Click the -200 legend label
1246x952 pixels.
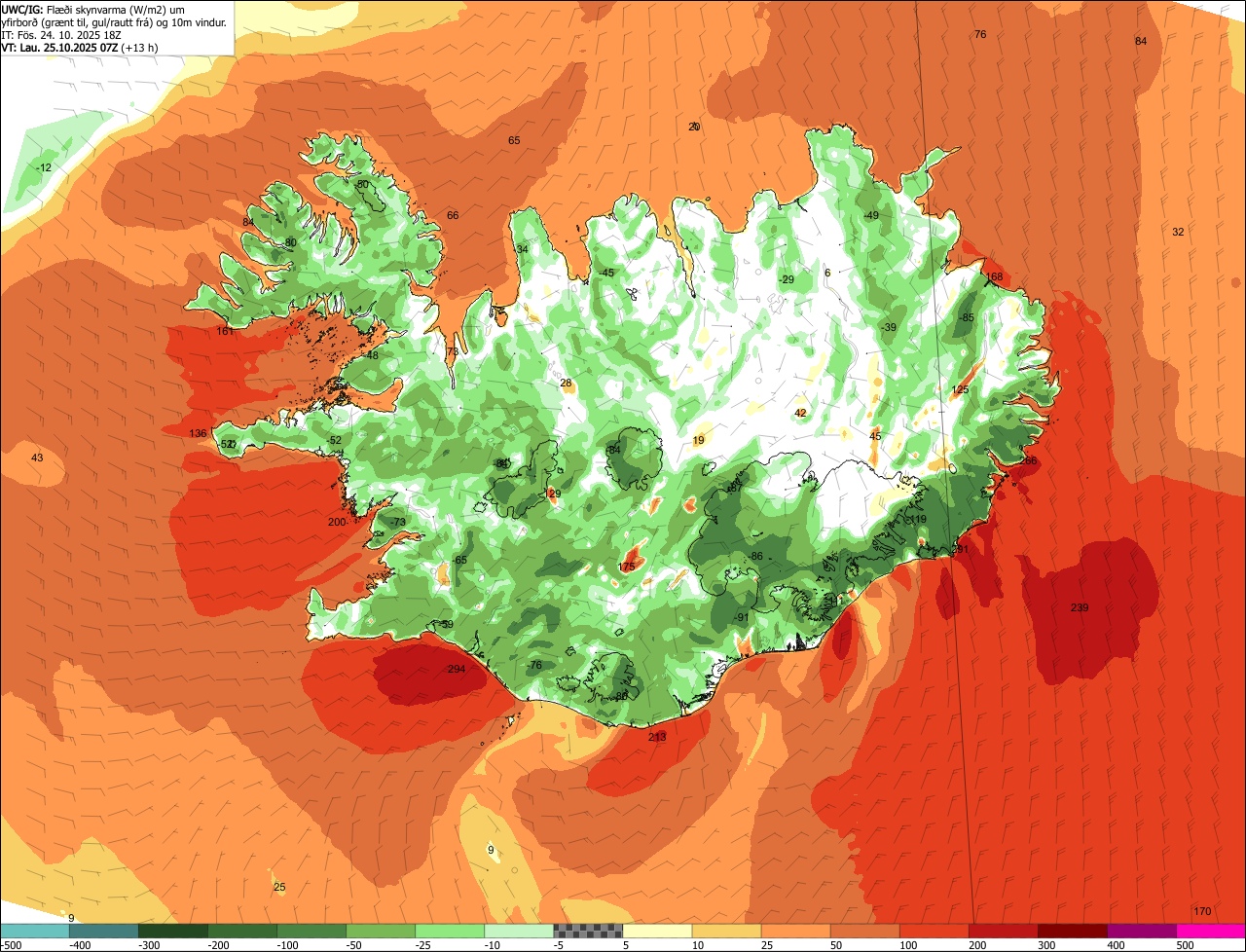(x=220, y=944)
